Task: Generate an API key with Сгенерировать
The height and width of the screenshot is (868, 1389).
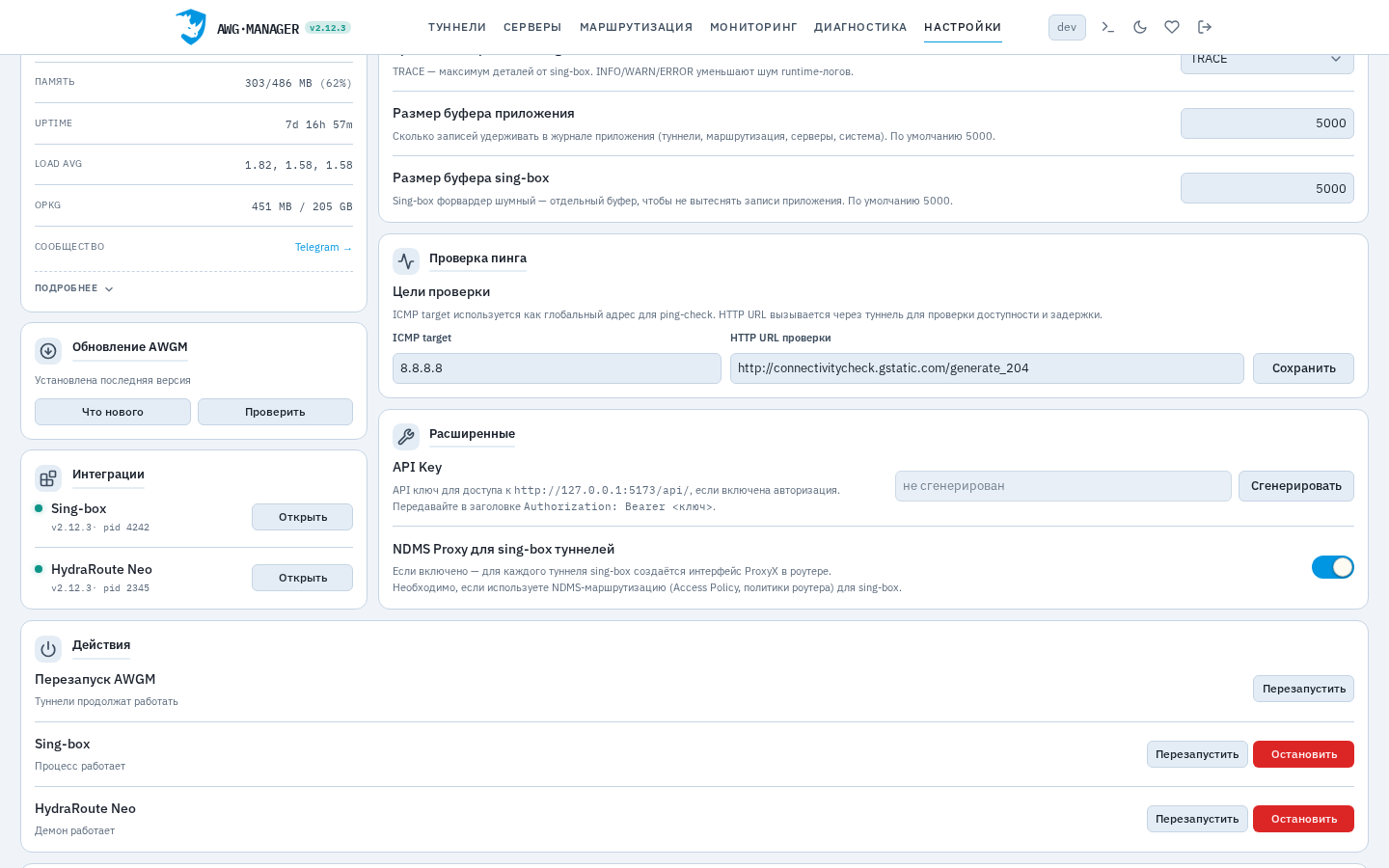Action: click(1296, 486)
